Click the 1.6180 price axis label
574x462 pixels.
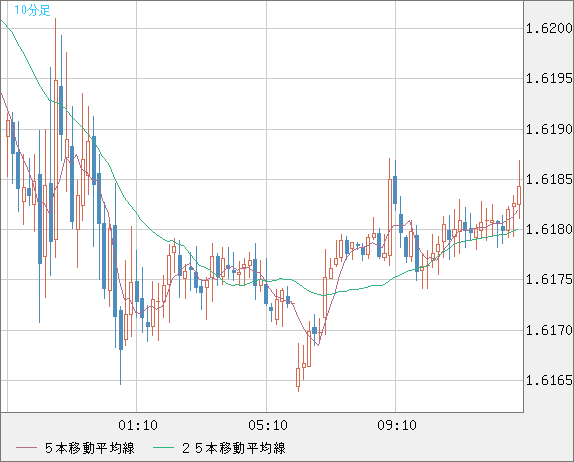(549, 230)
